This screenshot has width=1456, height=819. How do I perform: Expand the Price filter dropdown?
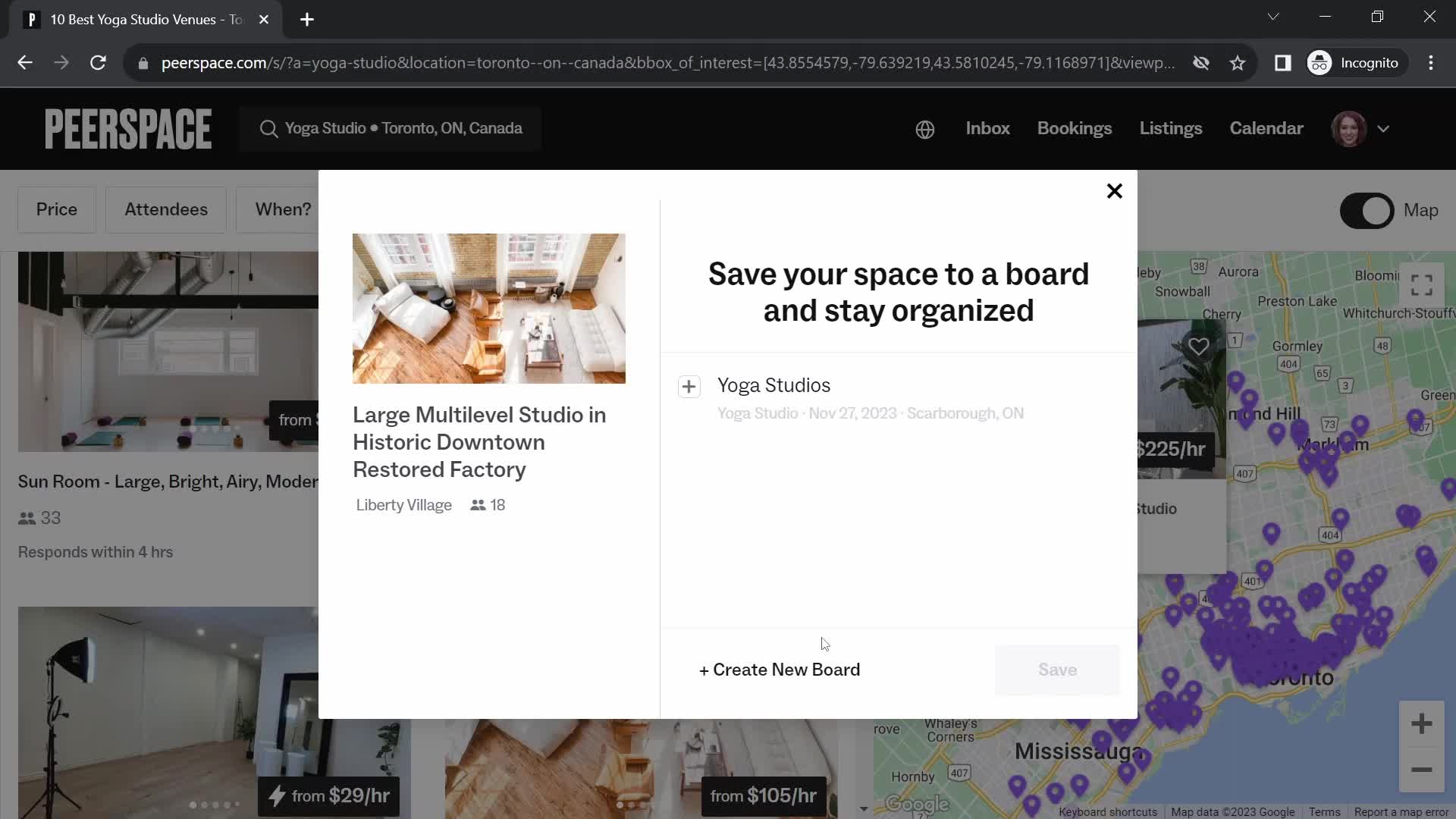point(57,209)
